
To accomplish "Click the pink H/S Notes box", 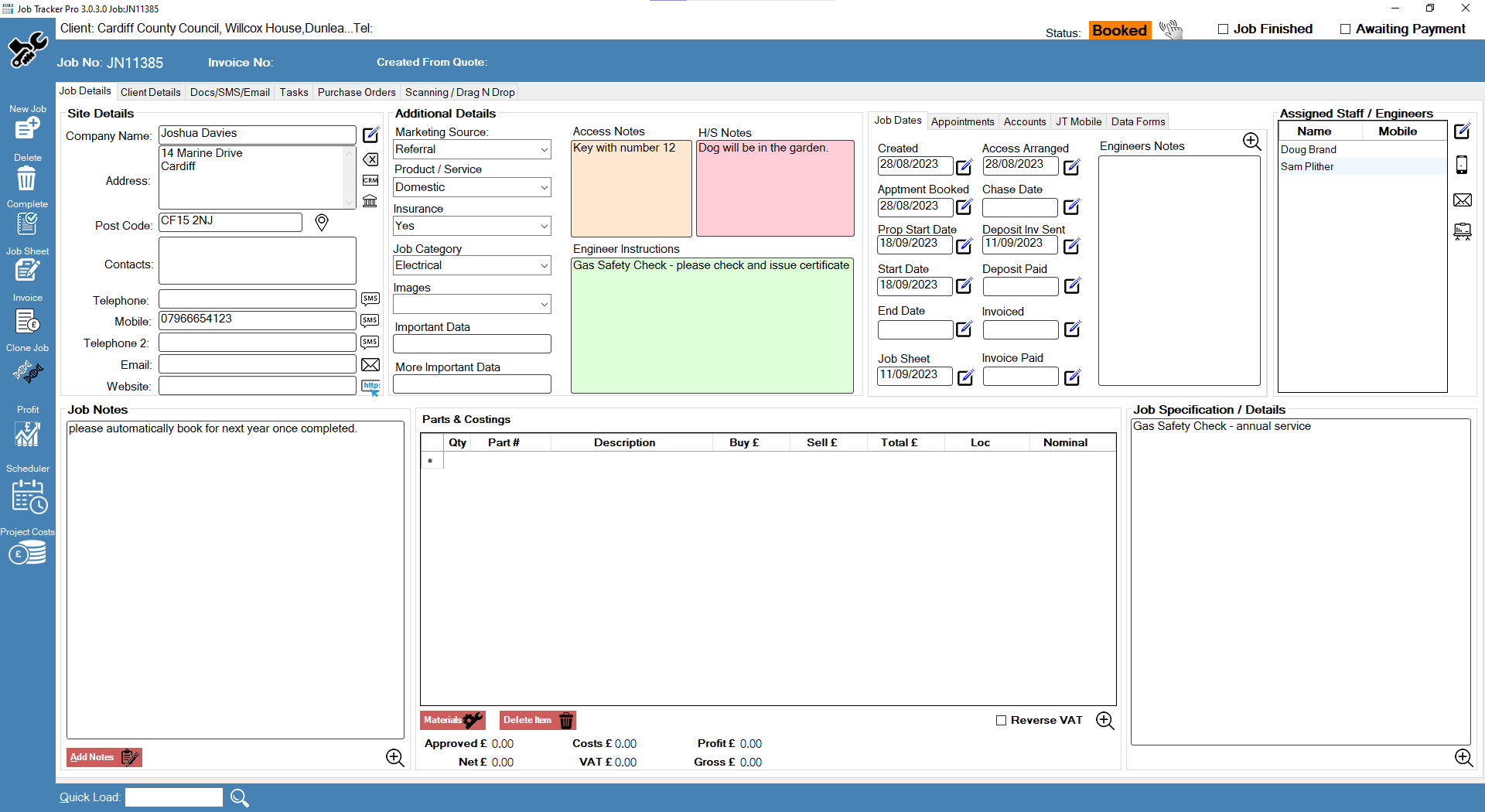I will [775, 188].
